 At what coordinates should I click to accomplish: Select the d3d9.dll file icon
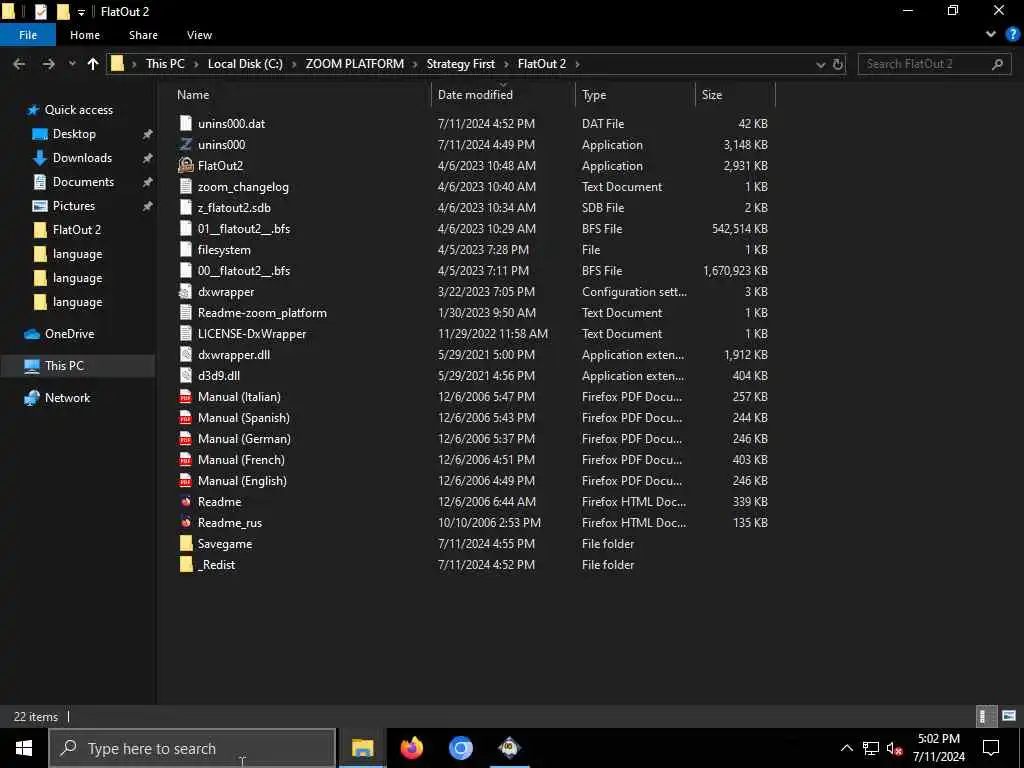[x=185, y=376]
